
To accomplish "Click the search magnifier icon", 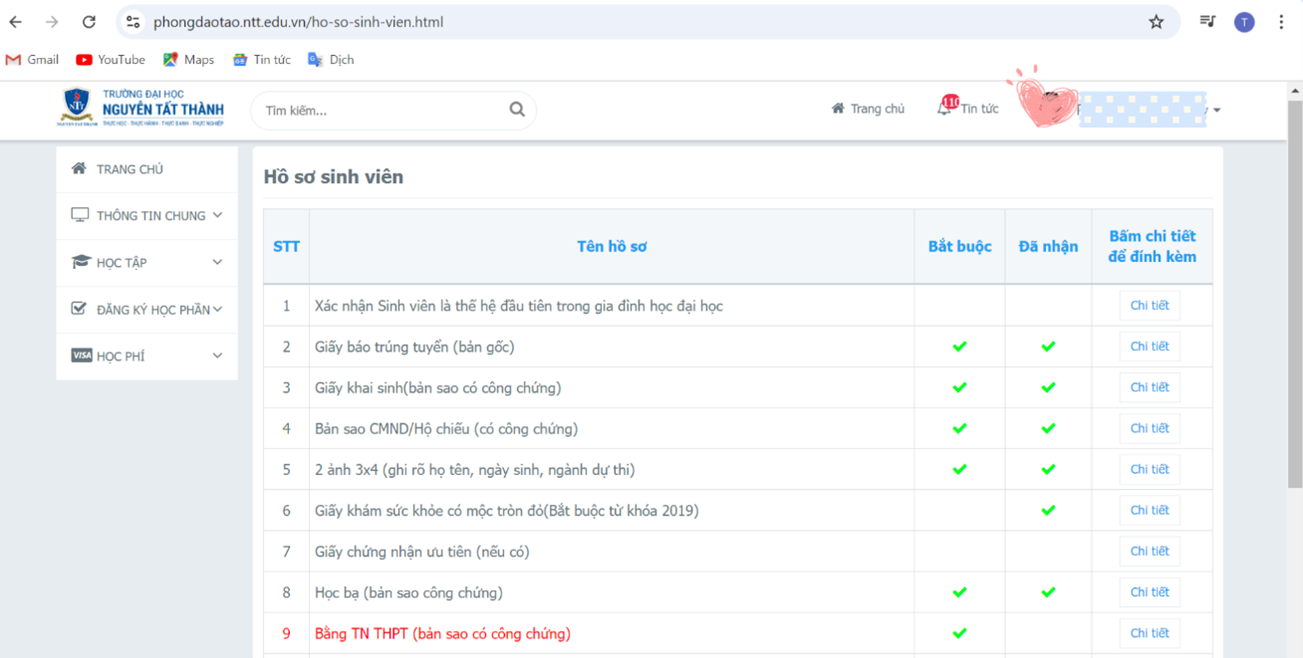I will [517, 110].
